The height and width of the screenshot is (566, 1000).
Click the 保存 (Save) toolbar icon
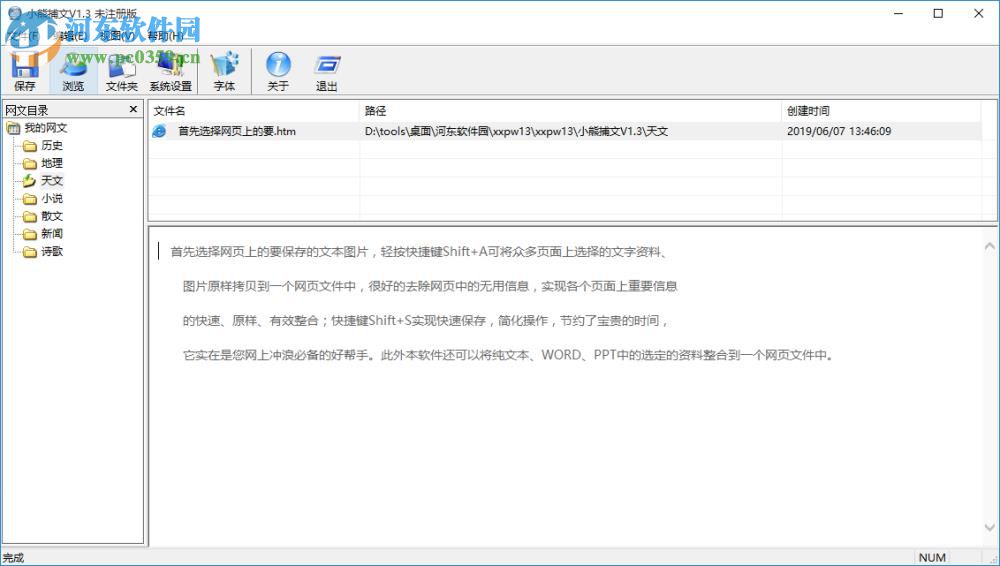point(24,70)
